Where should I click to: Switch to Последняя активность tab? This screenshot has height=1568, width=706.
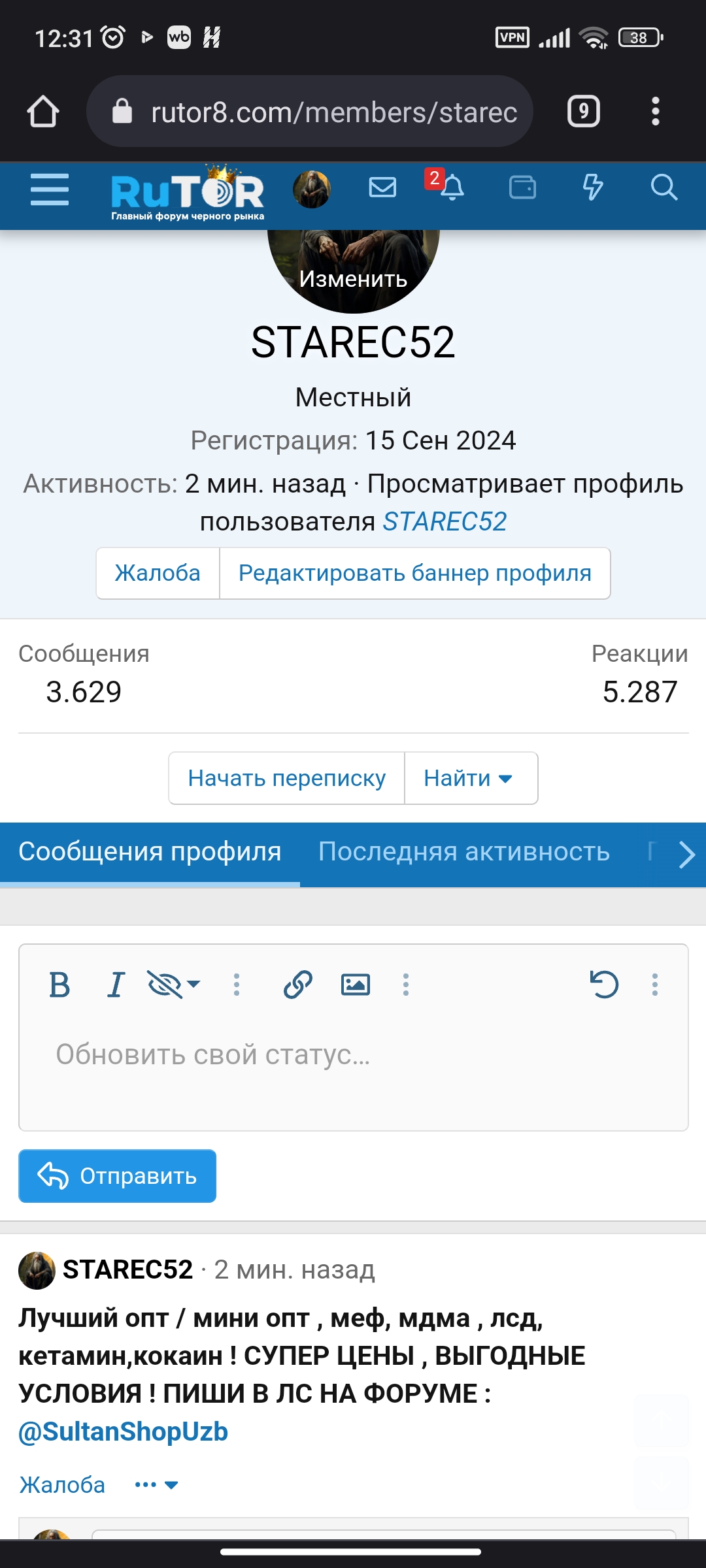(x=464, y=852)
